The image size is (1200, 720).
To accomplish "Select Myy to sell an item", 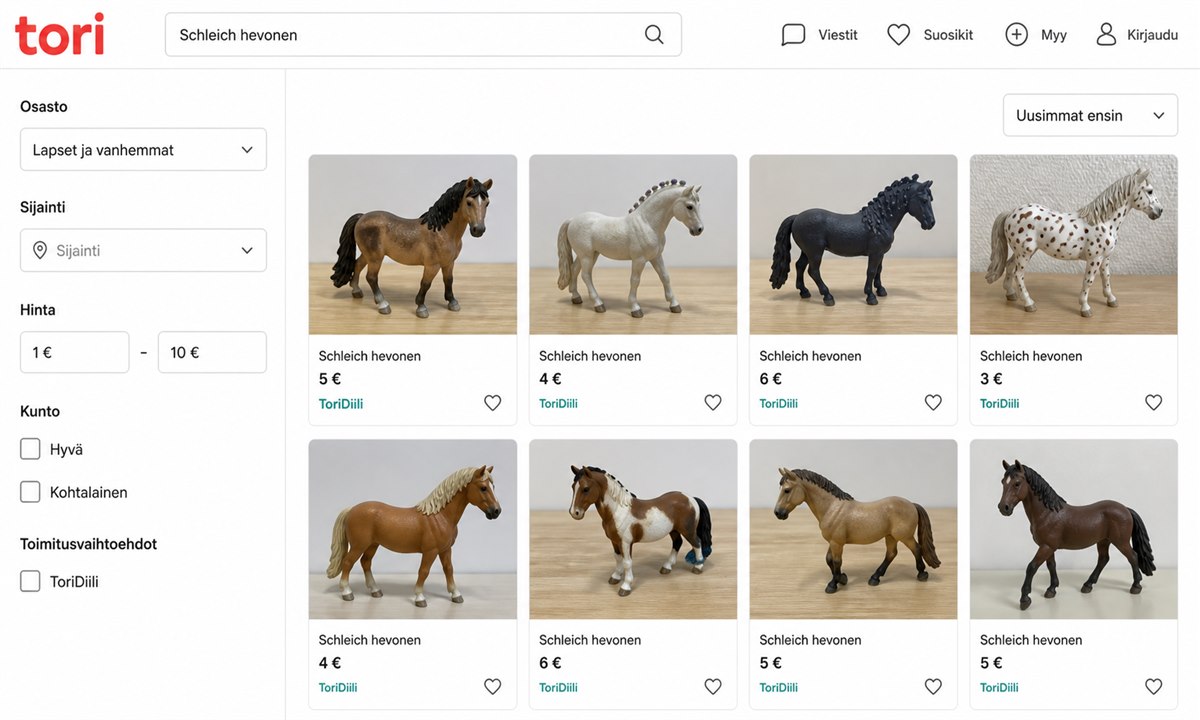I will click(x=1054, y=35).
